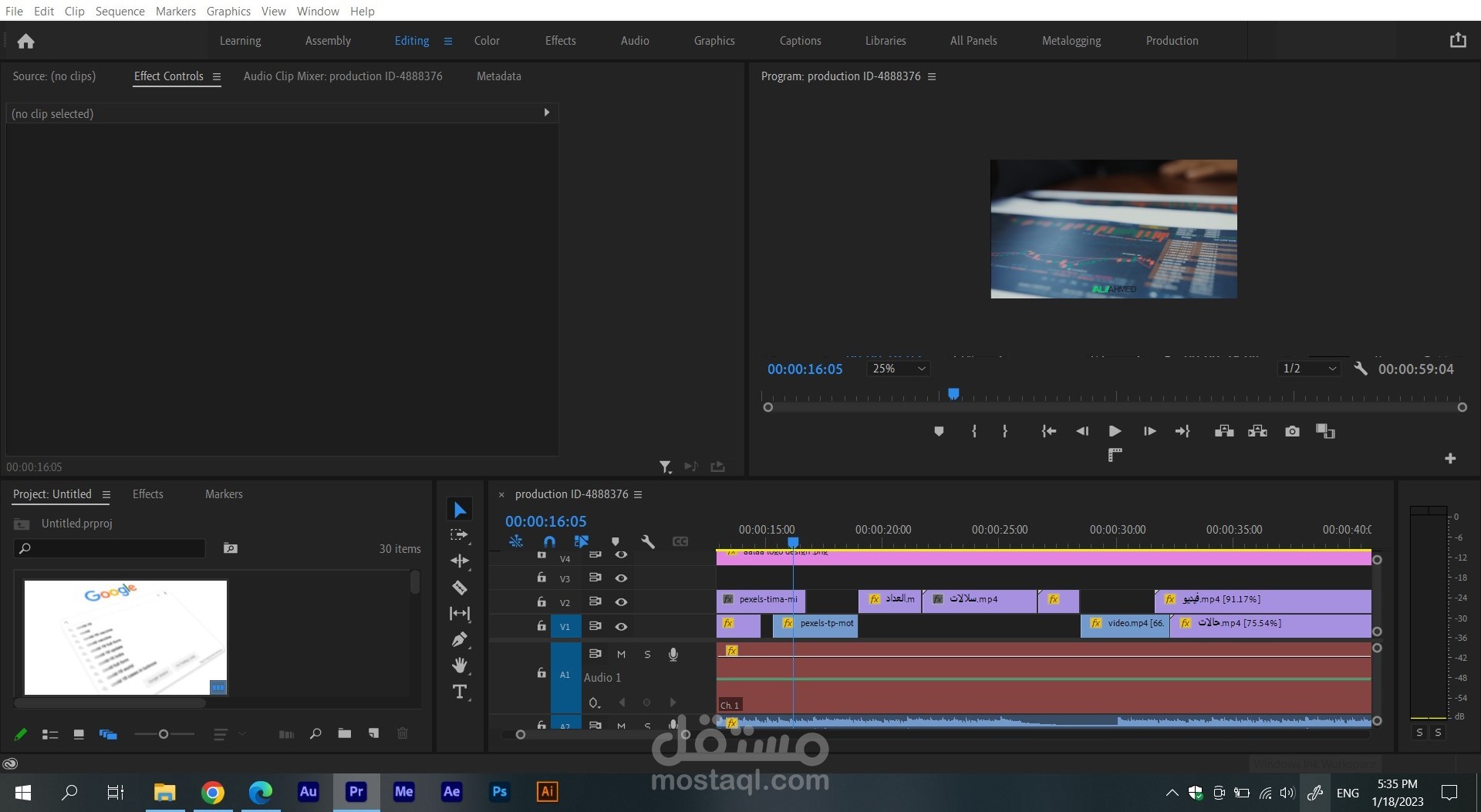The width and height of the screenshot is (1481, 812).
Task: Open the Effects tab in Project panel
Action: click(147, 494)
